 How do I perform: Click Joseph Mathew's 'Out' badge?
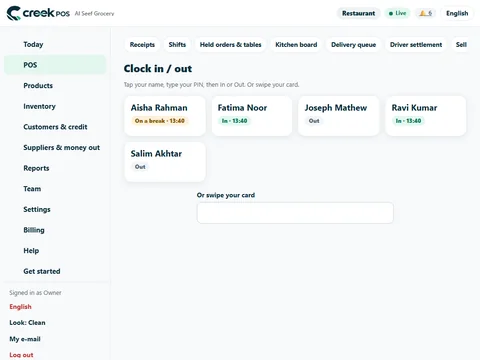[314, 121]
